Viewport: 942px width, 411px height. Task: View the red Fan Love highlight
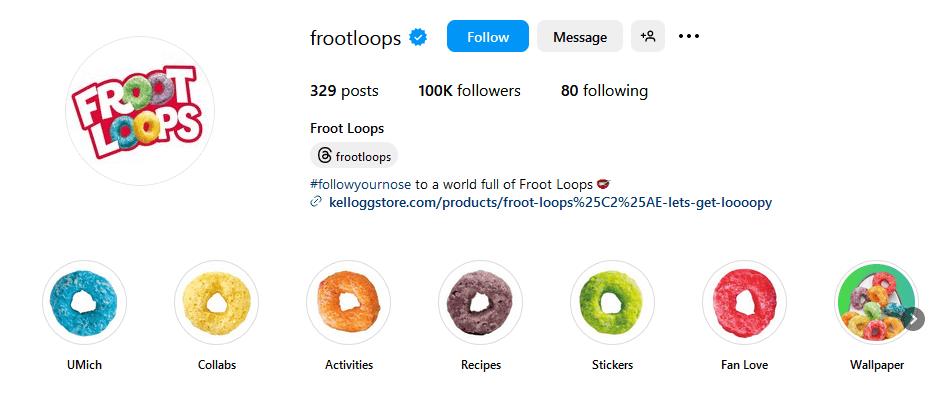pyautogui.click(x=744, y=303)
